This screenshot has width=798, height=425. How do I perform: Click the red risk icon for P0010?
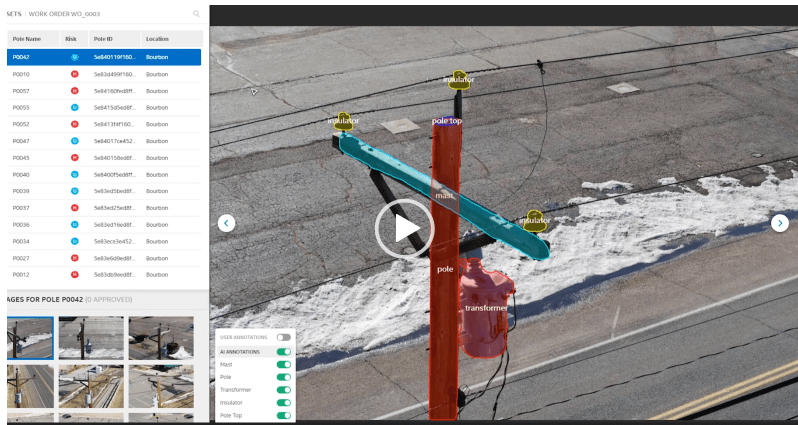click(x=74, y=74)
